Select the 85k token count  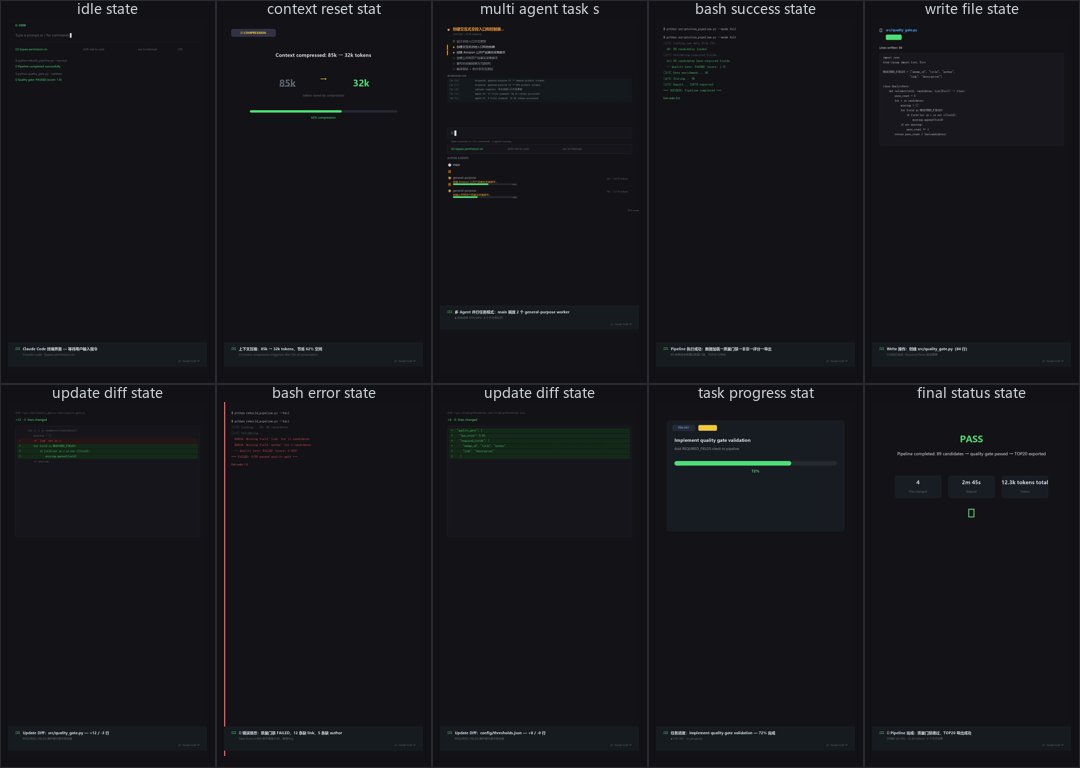[x=287, y=83]
